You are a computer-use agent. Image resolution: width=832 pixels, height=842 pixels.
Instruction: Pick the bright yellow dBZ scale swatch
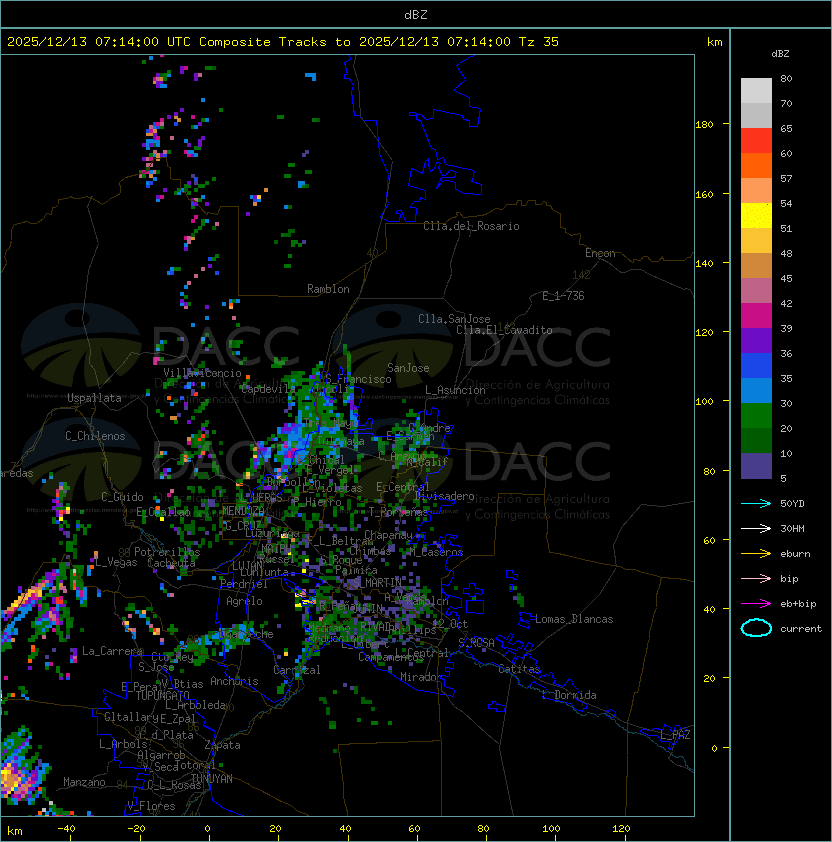tap(756, 216)
